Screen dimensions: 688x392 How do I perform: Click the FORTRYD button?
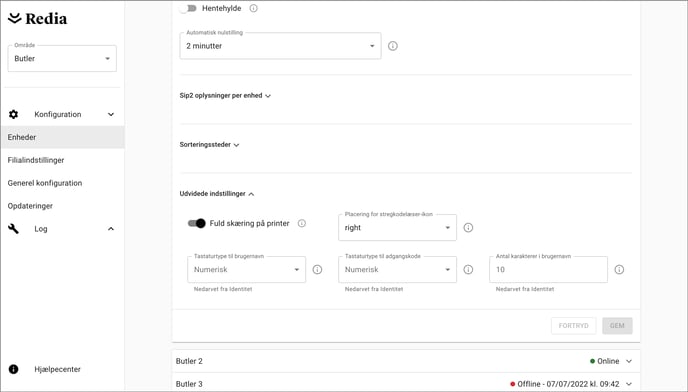coord(573,326)
